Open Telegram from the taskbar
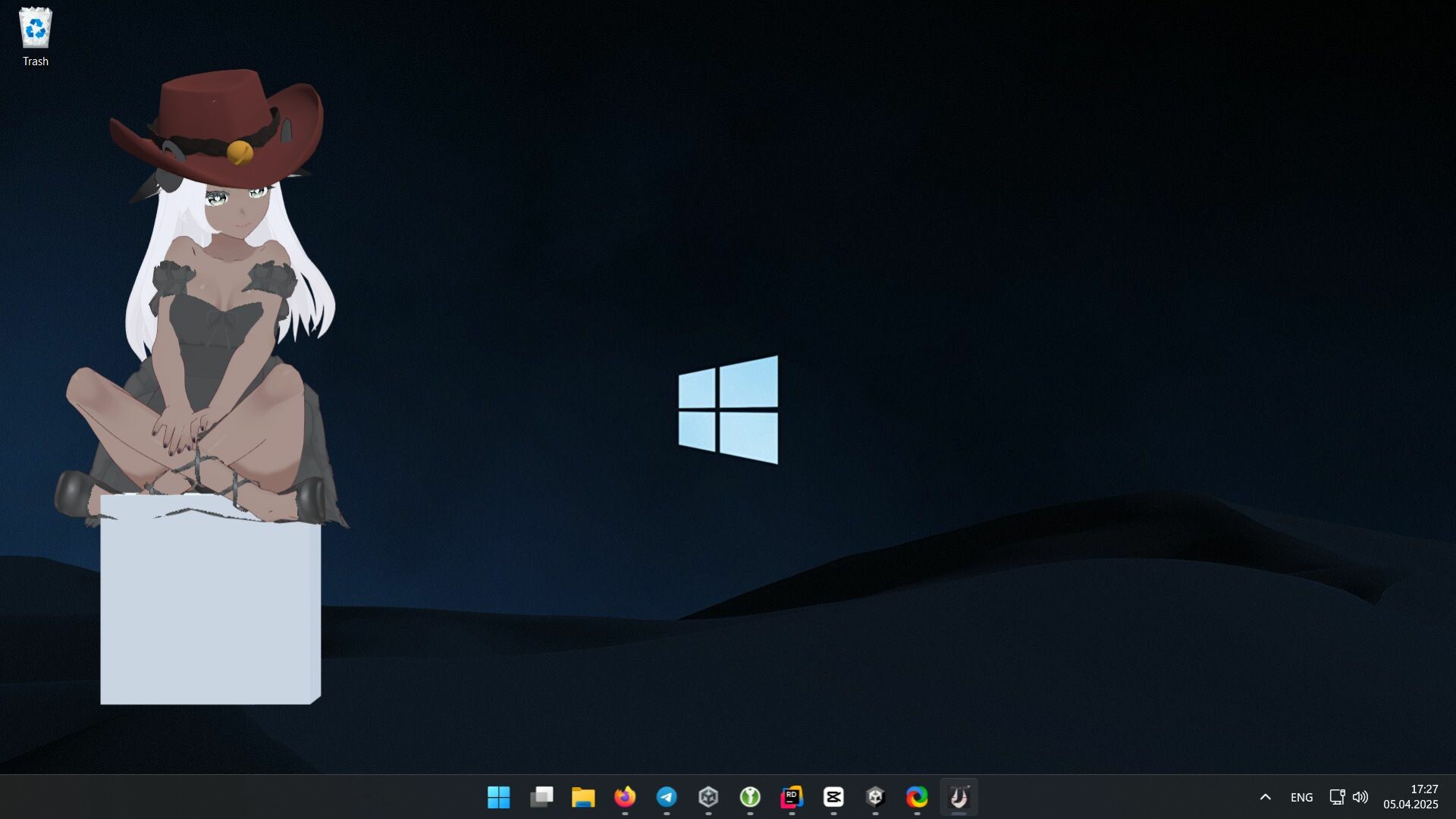This screenshot has width=1456, height=819. (667, 797)
